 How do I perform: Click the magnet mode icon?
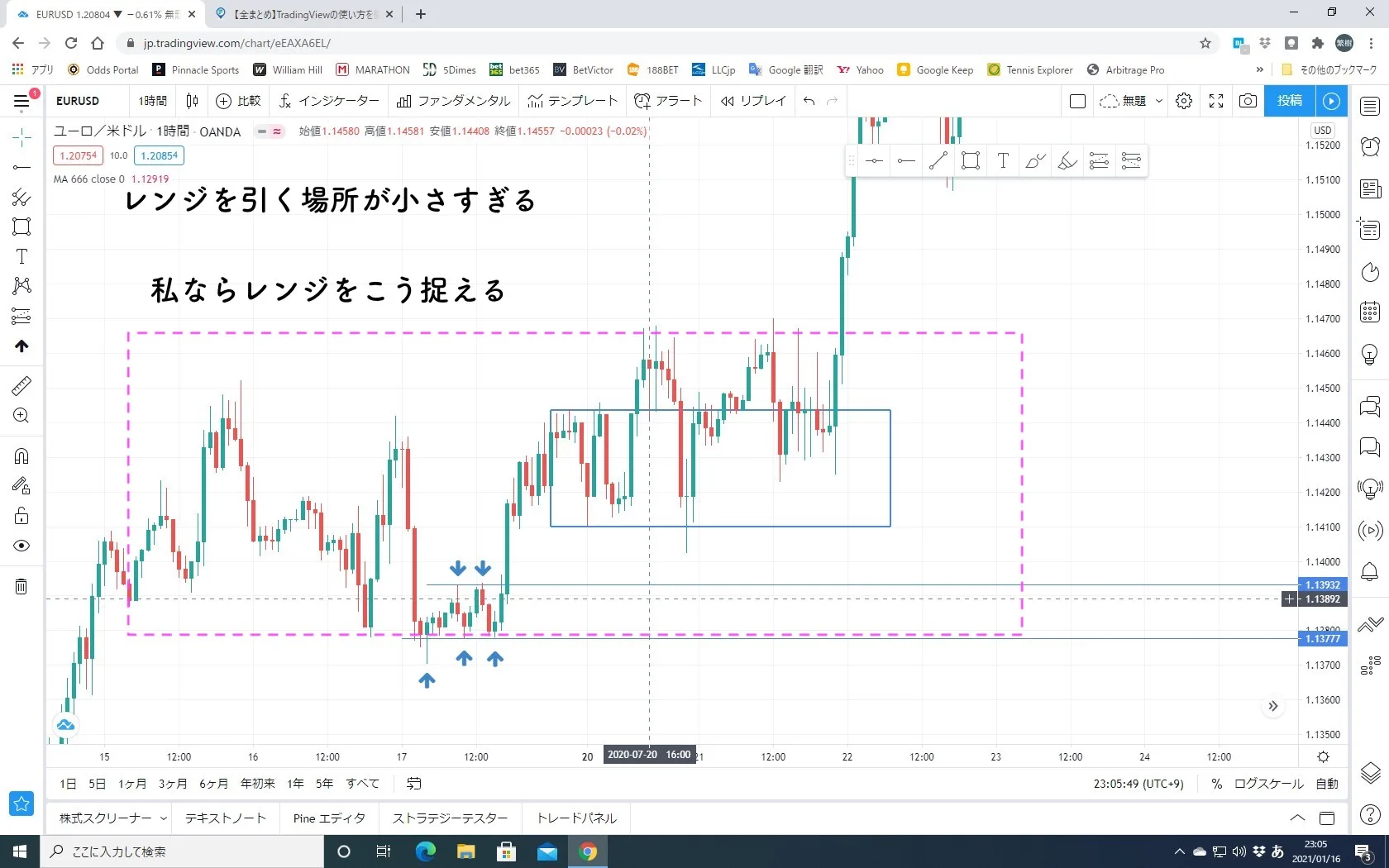(21, 456)
